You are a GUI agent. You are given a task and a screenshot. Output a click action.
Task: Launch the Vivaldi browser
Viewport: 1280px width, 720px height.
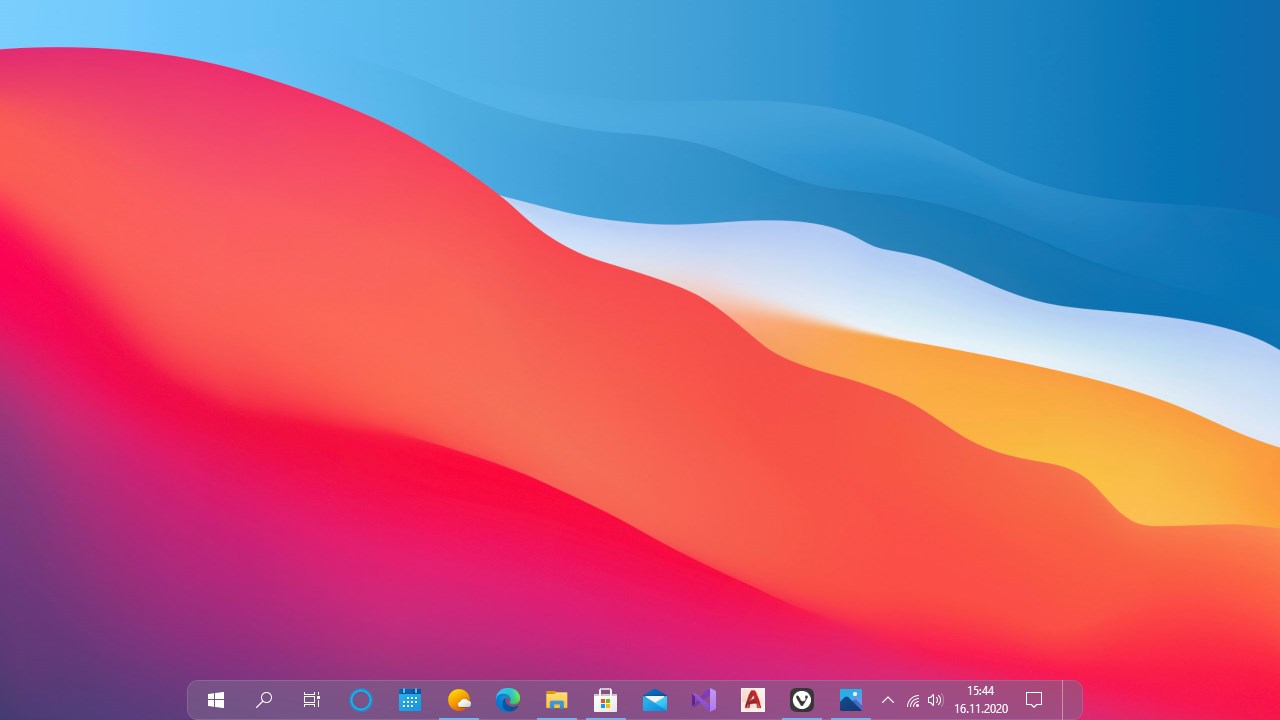(x=802, y=700)
